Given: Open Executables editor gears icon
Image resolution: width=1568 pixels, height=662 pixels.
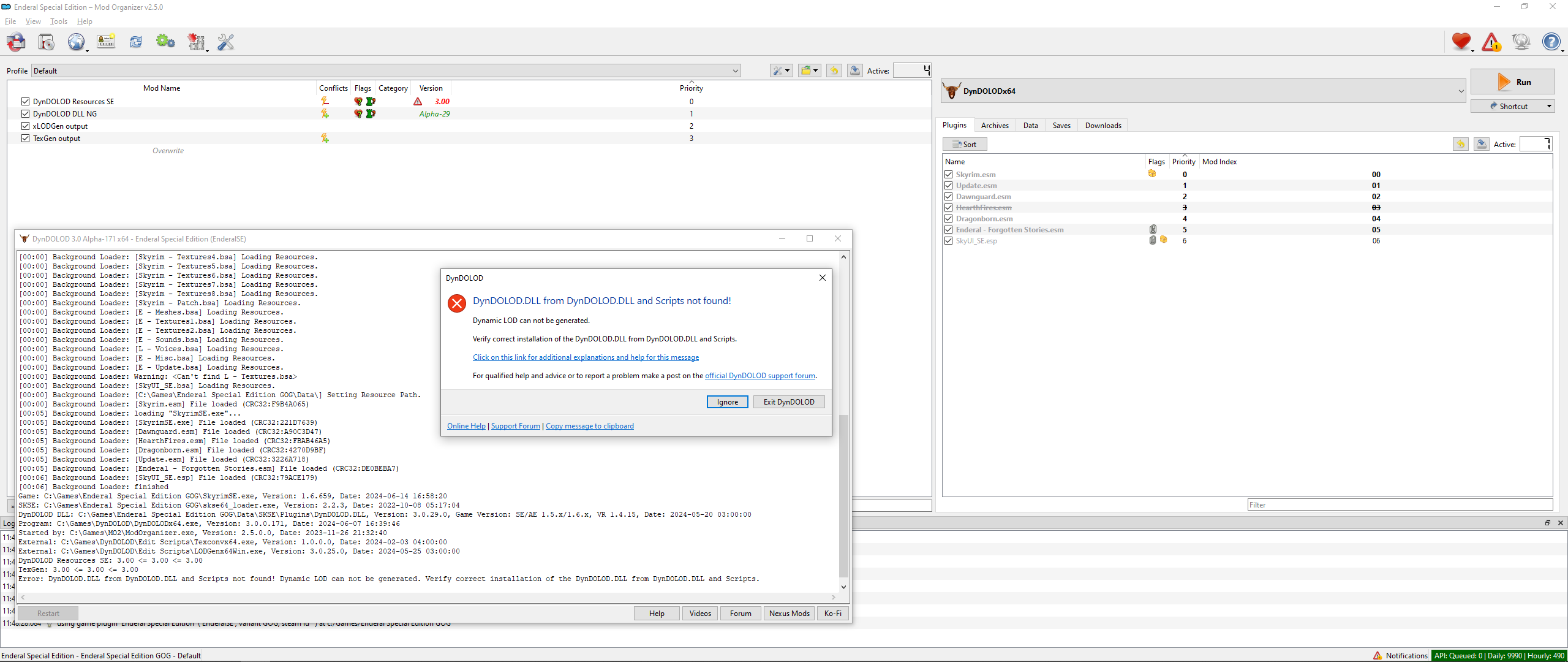Looking at the screenshot, I should click(165, 42).
